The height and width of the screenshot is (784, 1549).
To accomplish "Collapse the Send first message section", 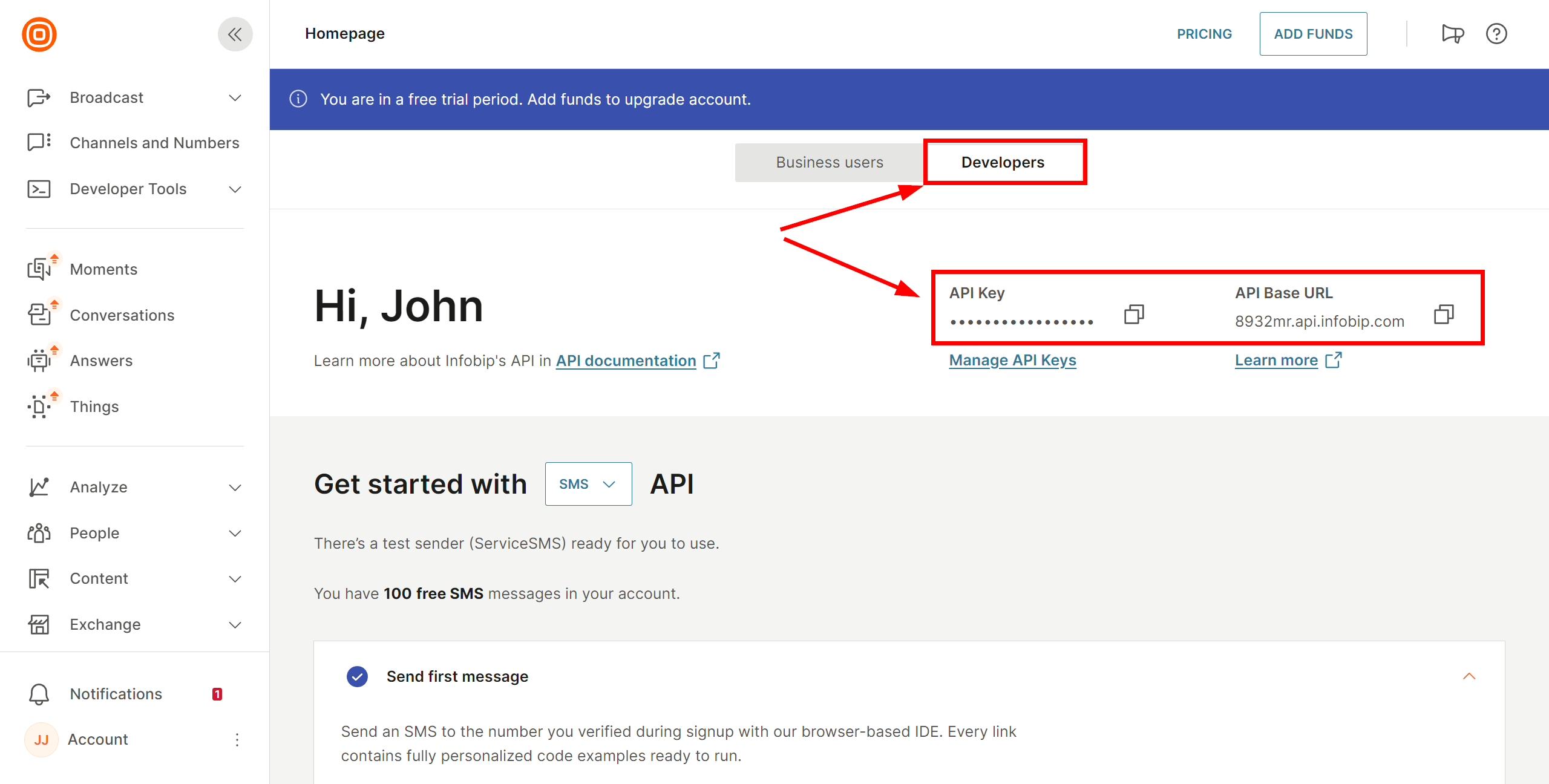I will click(1469, 676).
